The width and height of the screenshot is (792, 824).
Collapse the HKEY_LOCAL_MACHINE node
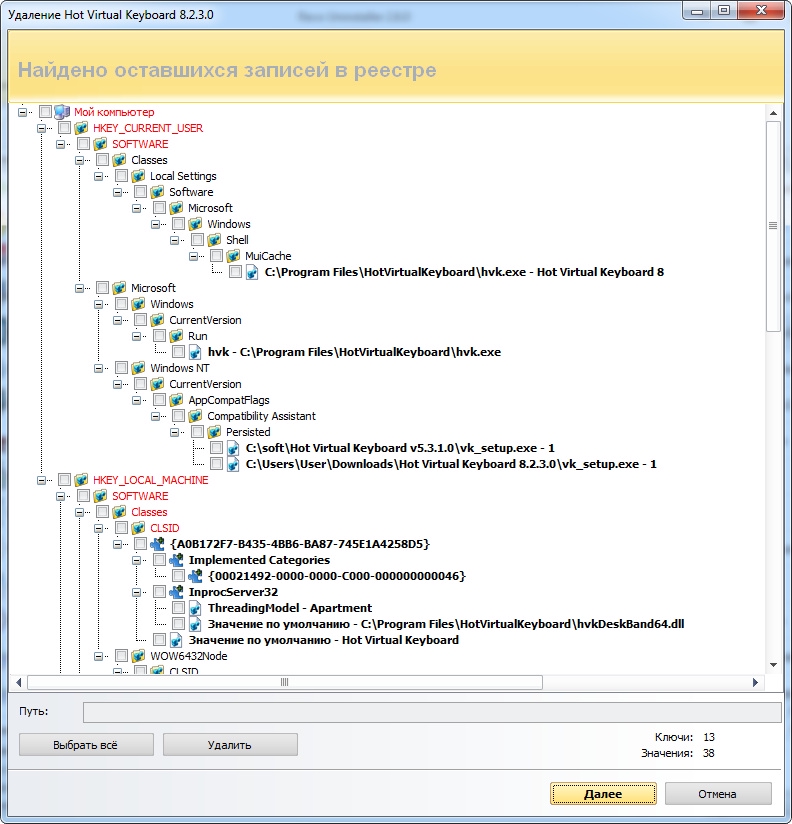coord(42,480)
